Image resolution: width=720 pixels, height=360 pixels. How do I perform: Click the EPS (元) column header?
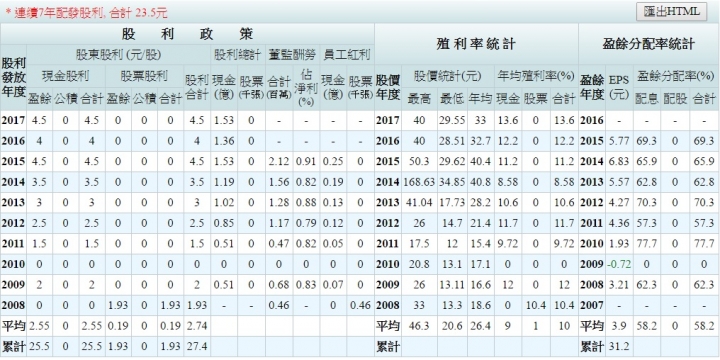point(619,87)
